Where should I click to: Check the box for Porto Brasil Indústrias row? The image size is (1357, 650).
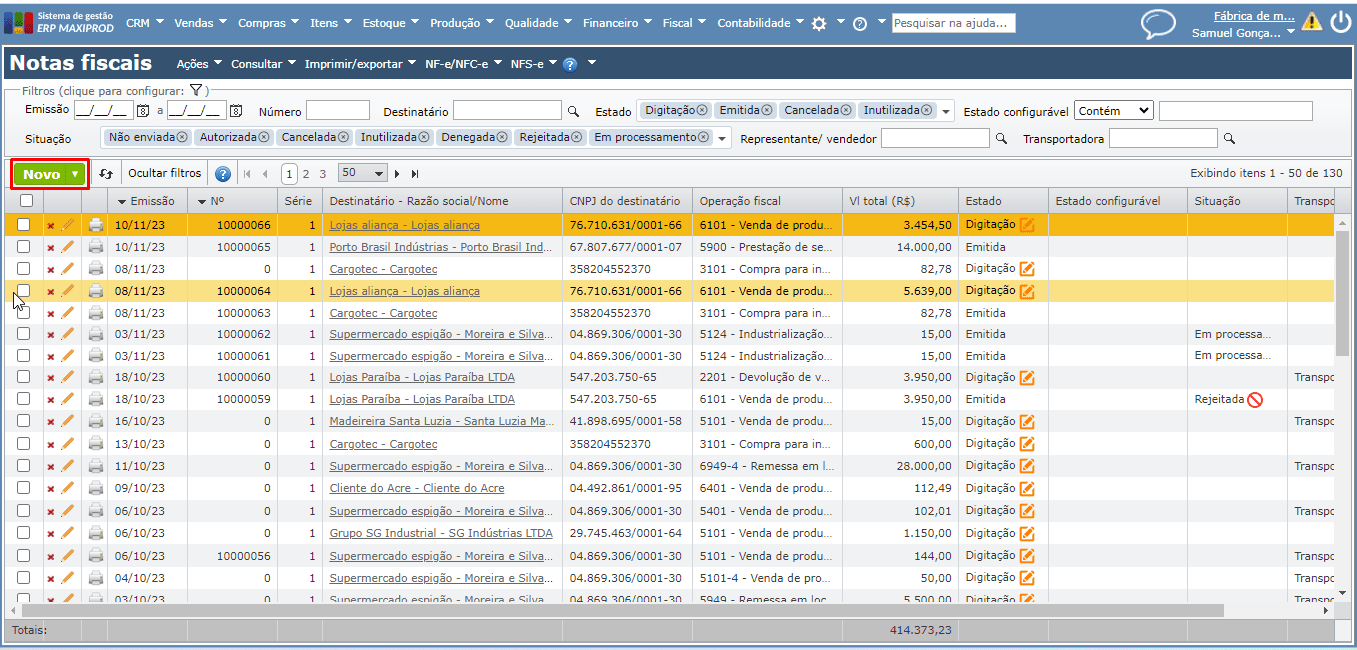tap(24, 247)
